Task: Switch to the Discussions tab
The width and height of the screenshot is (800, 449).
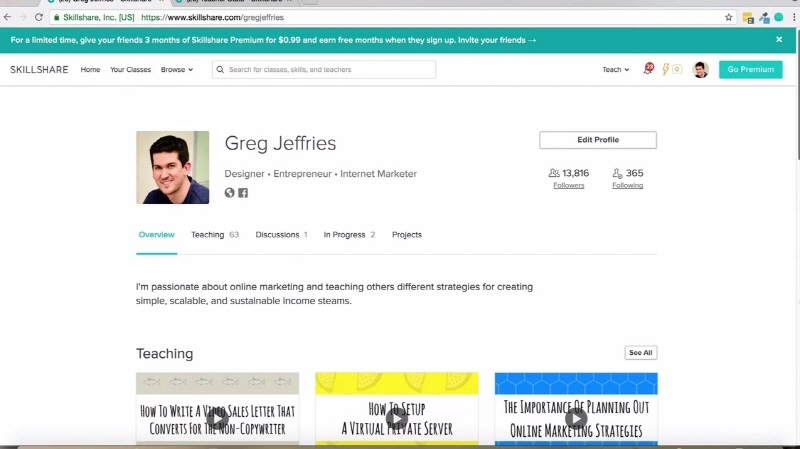Action: click(282, 235)
